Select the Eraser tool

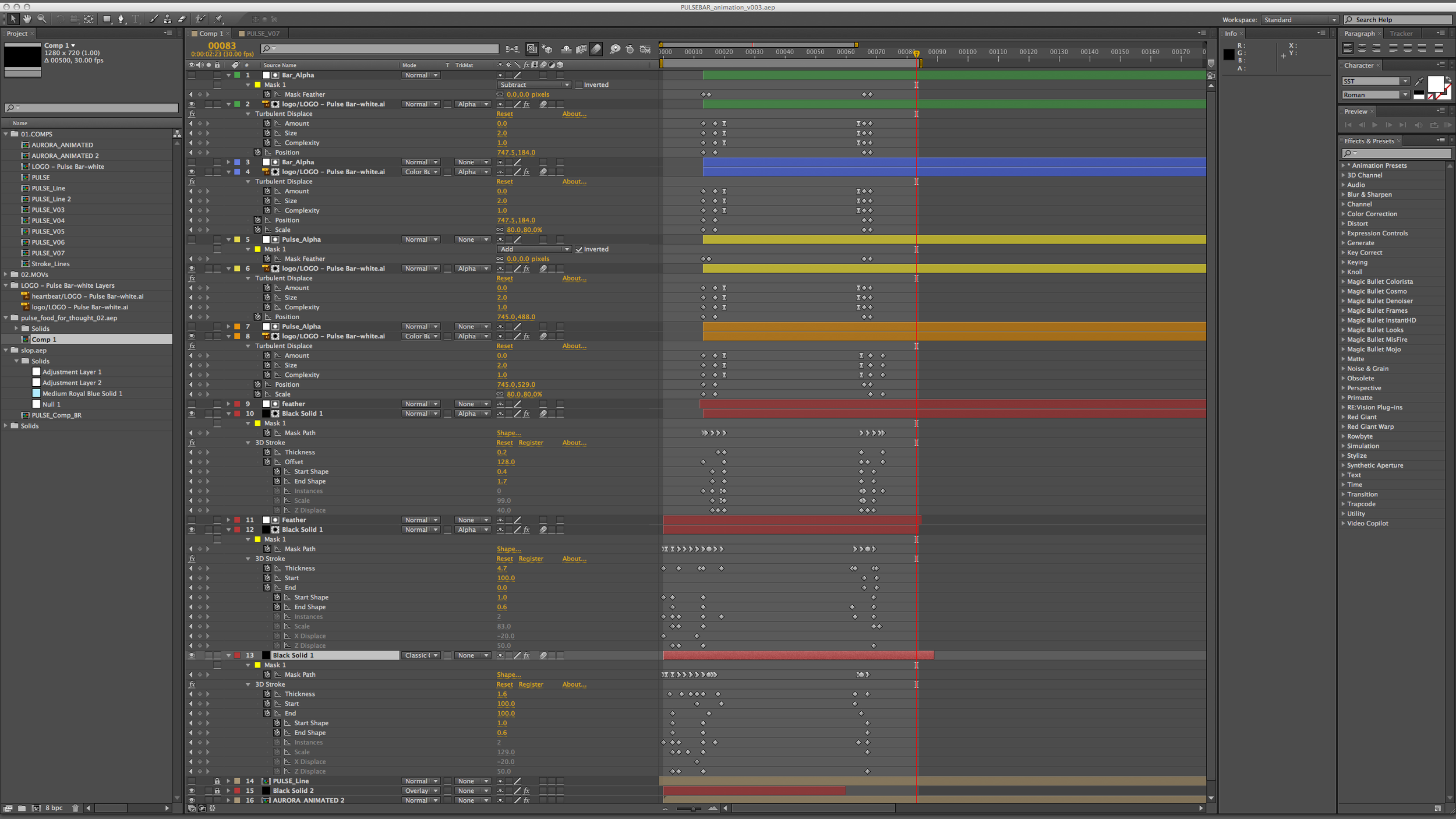tap(182, 19)
